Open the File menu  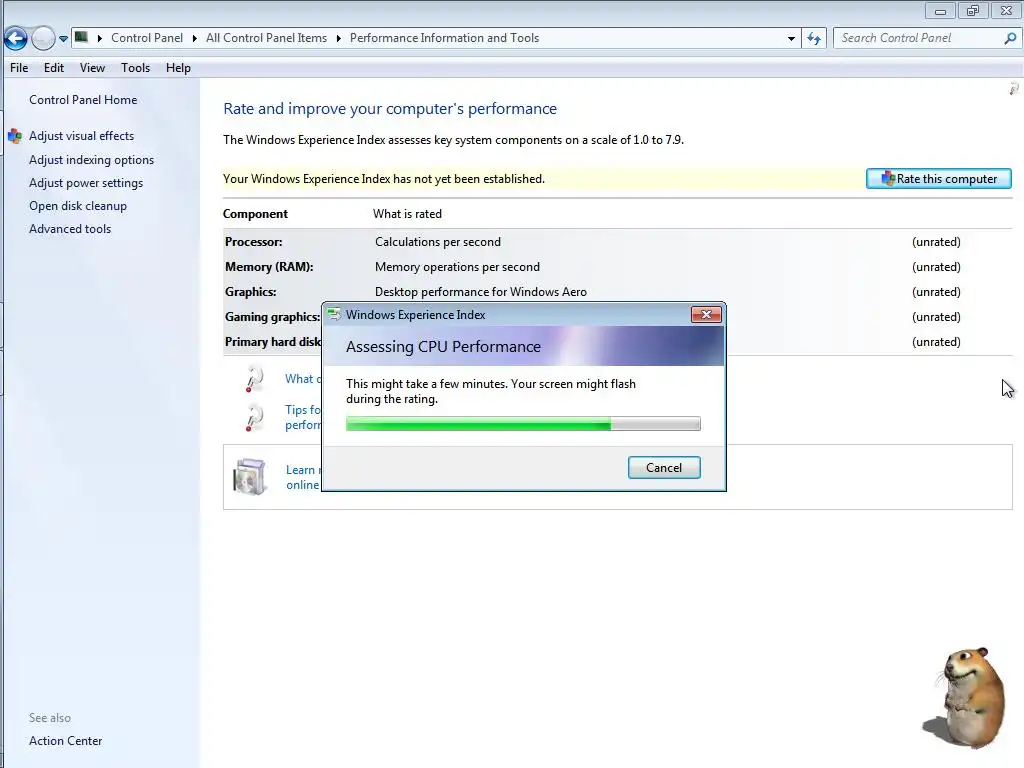(19, 68)
